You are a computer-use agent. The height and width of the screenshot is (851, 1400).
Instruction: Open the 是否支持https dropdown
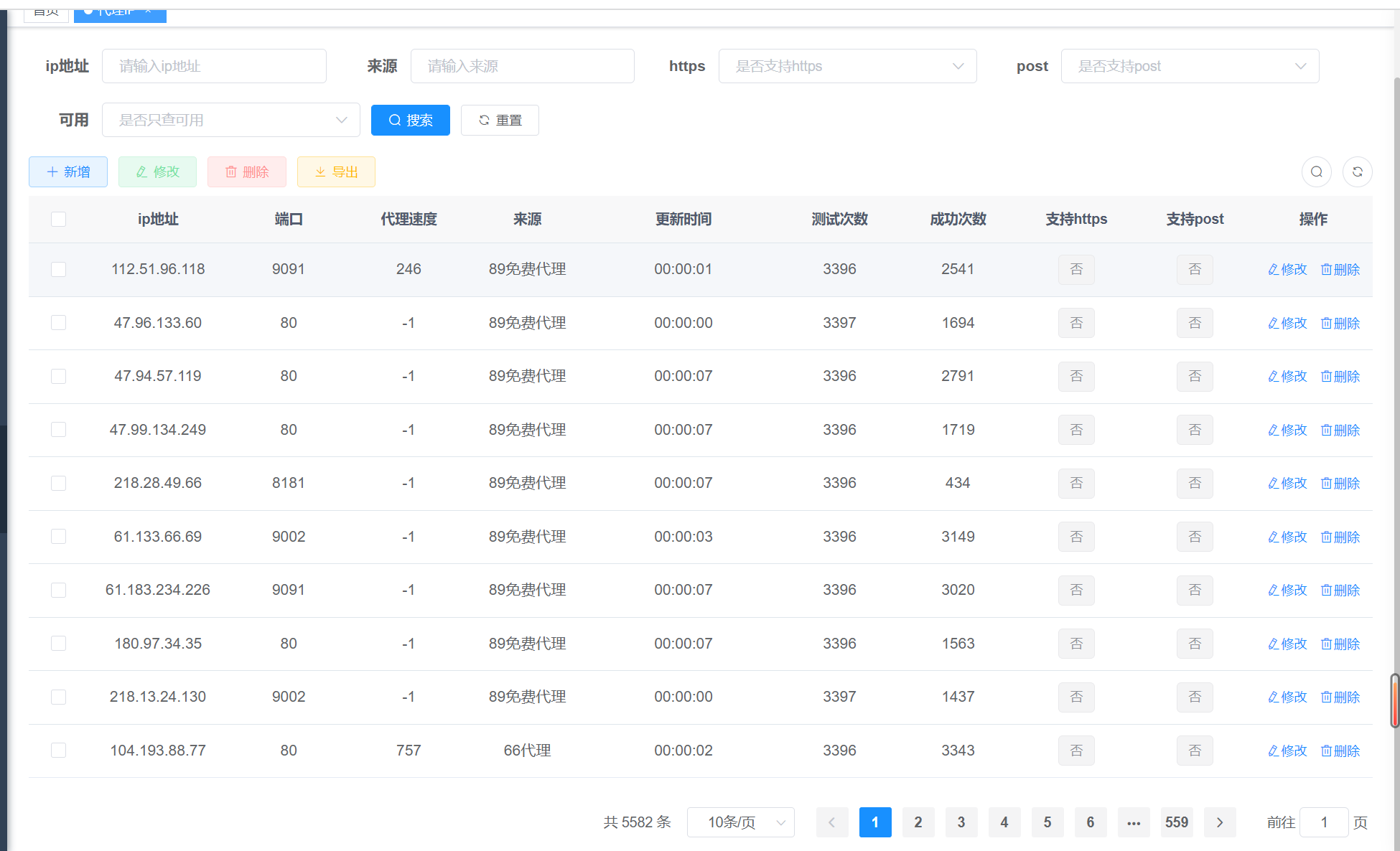847,66
